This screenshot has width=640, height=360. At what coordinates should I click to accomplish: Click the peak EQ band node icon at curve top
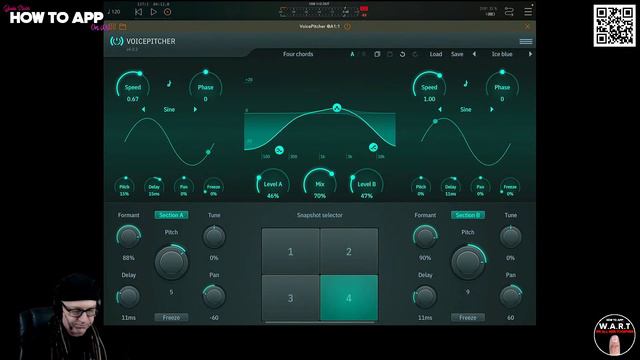[337, 108]
